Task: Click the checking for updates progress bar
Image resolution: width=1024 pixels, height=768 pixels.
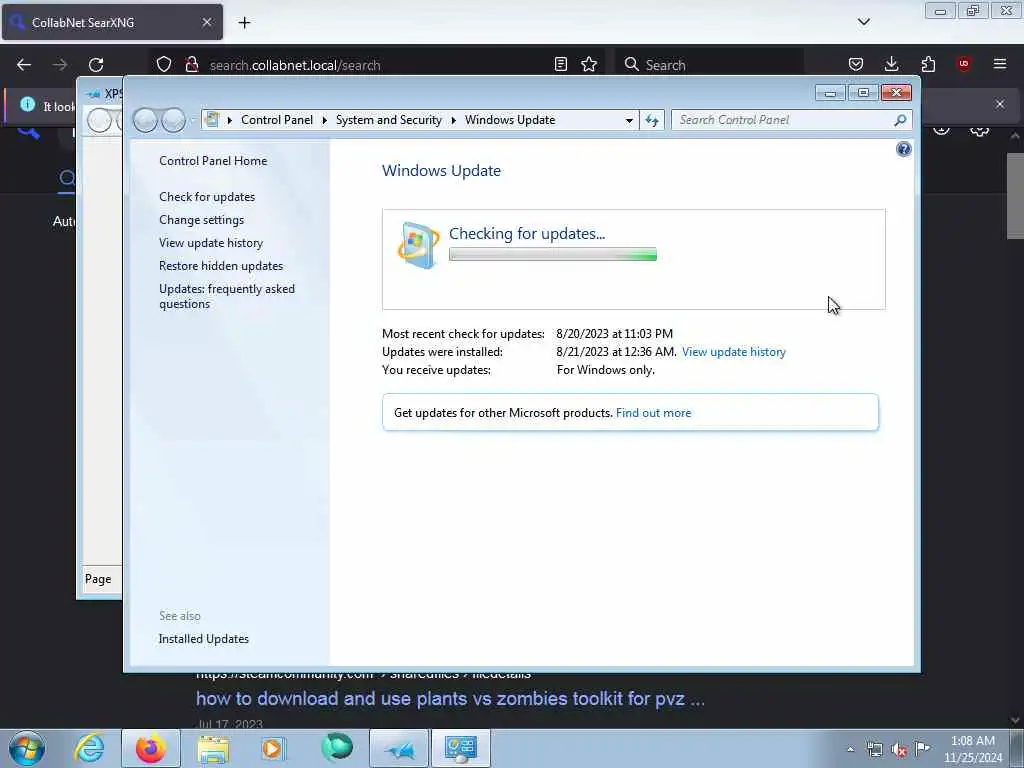Action: [552, 255]
